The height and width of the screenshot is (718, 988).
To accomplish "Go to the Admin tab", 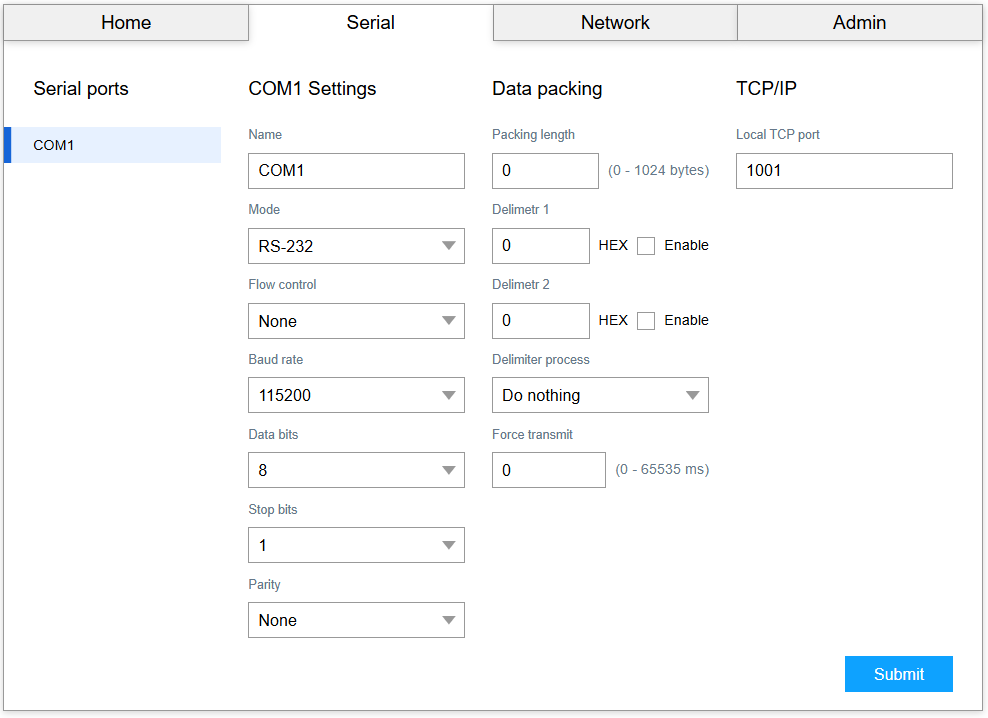I will (859, 23).
